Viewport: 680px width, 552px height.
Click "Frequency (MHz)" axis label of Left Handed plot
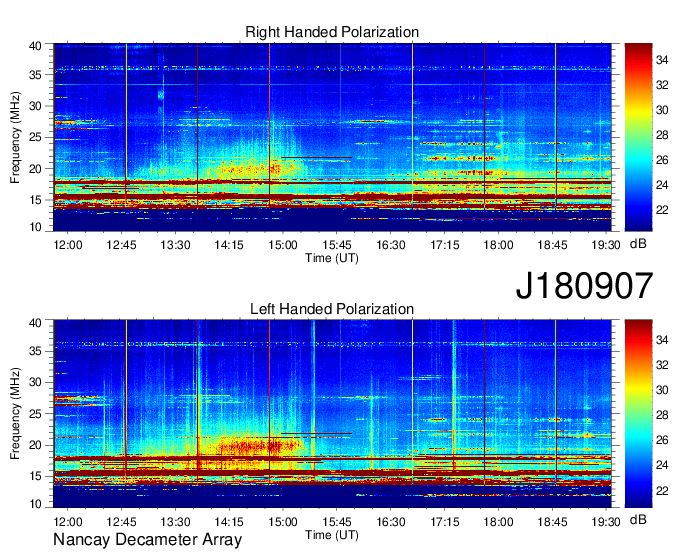[x=16, y=414]
